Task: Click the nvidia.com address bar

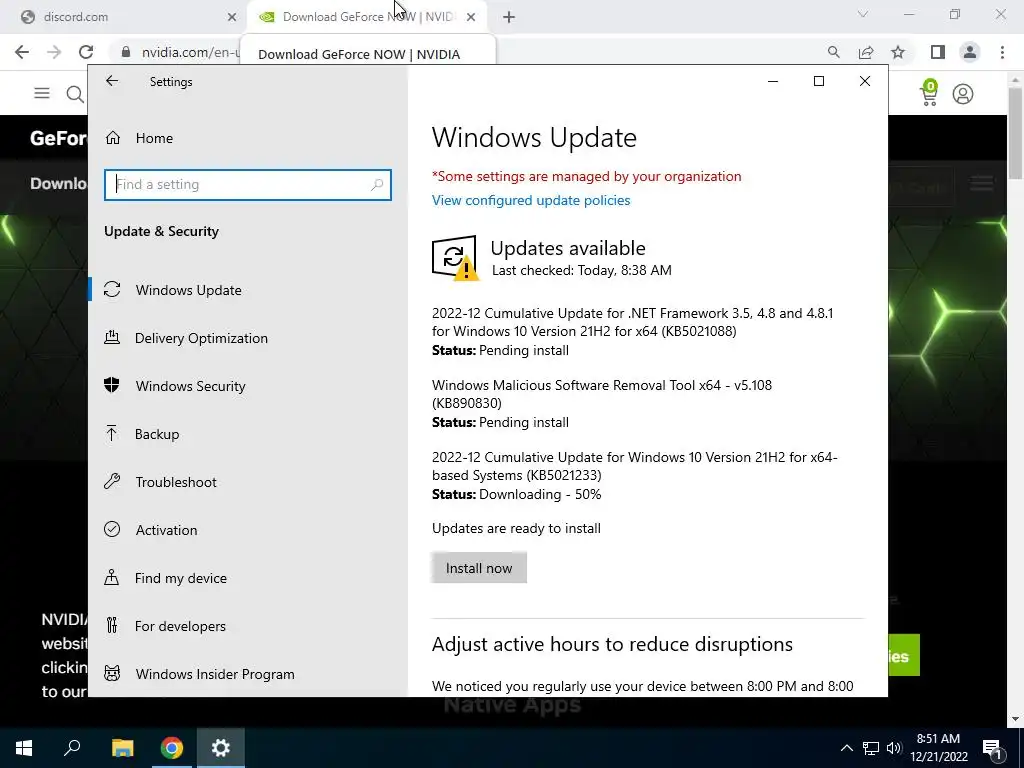Action: (189, 52)
